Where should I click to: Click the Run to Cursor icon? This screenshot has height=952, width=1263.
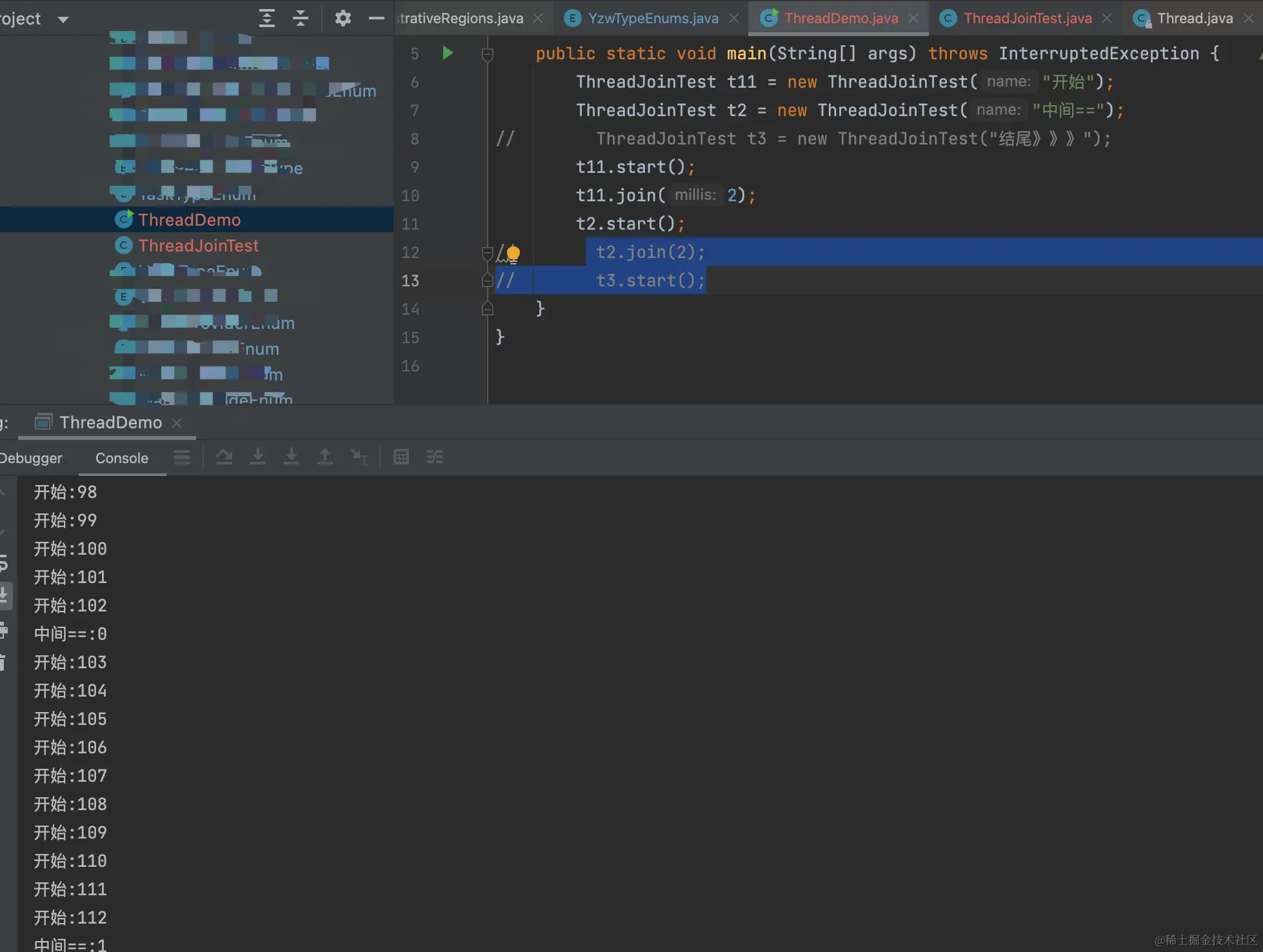(x=359, y=457)
